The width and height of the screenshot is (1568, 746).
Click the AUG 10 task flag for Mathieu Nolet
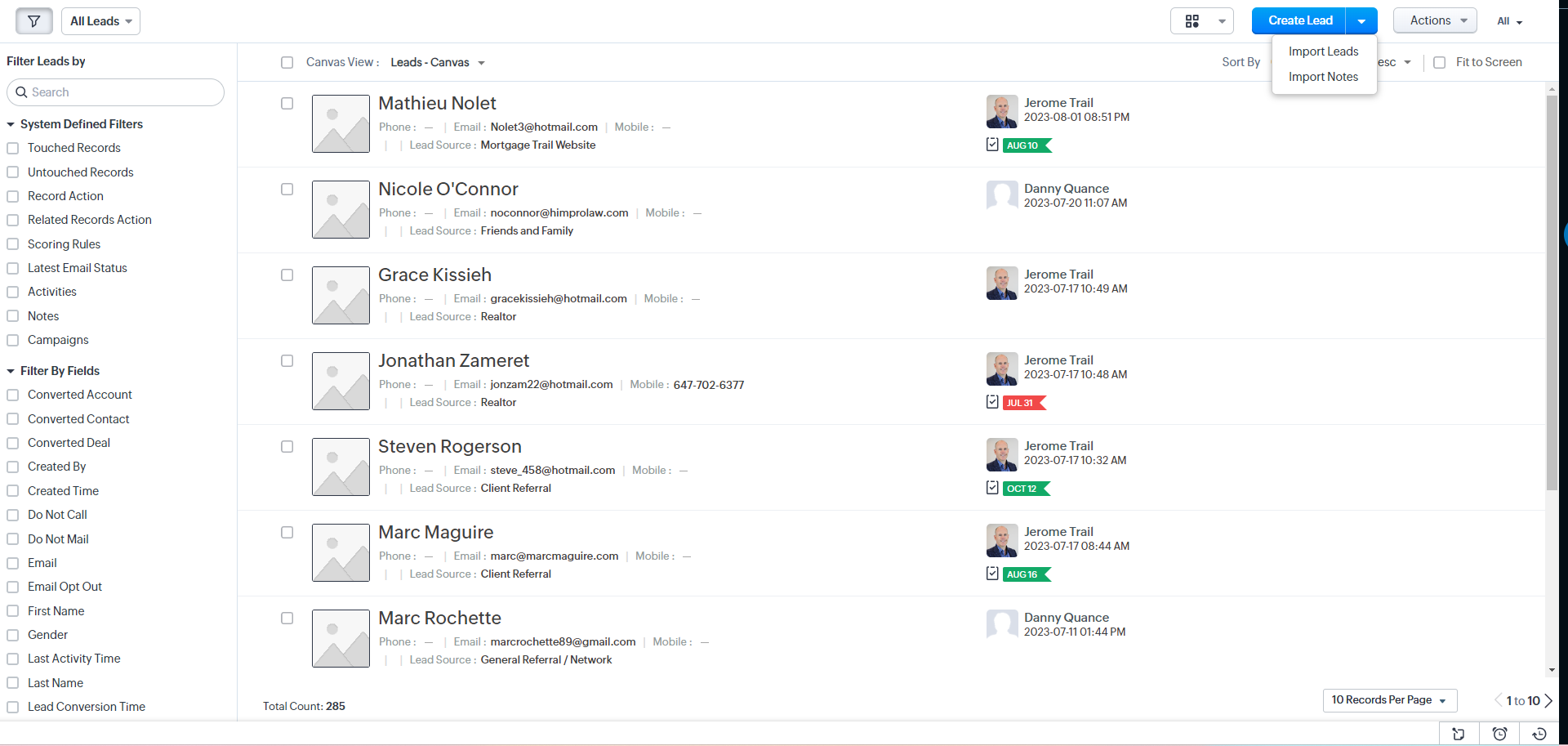tap(1026, 145)
